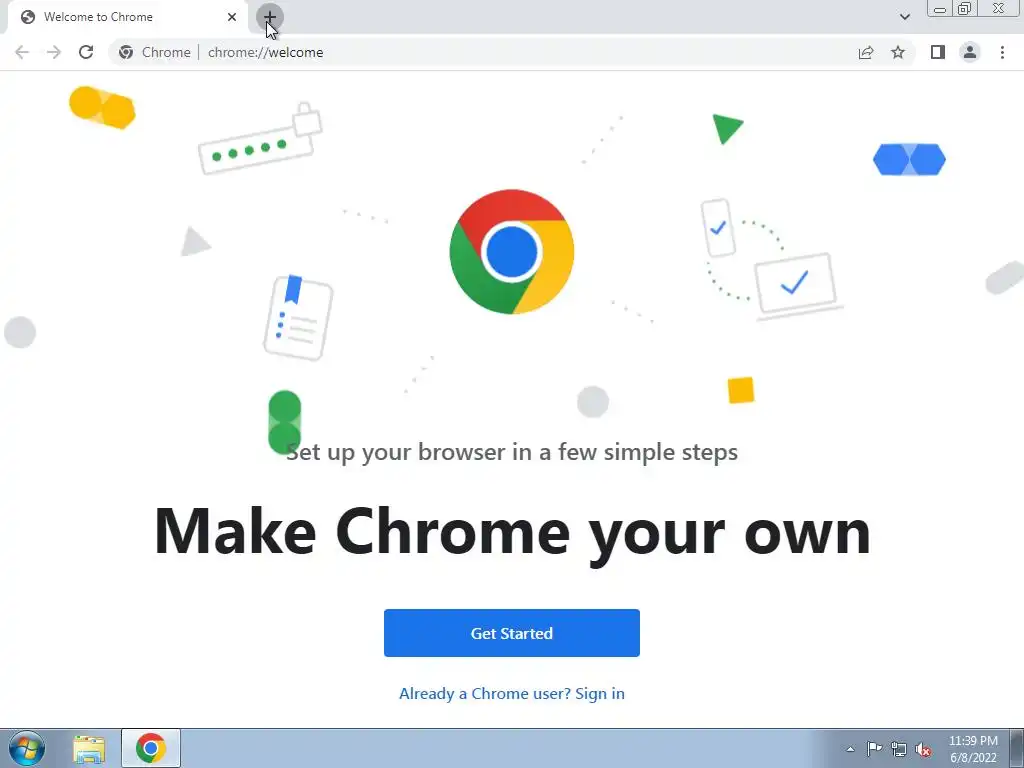1024x768 pixels.
Task: Show hidden system tray icons
Action: click(x=850, y=749)
